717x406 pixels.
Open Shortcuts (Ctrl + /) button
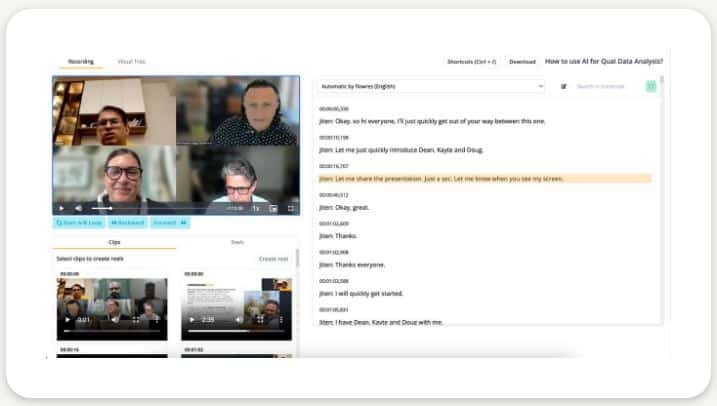[x=471, y=62]
